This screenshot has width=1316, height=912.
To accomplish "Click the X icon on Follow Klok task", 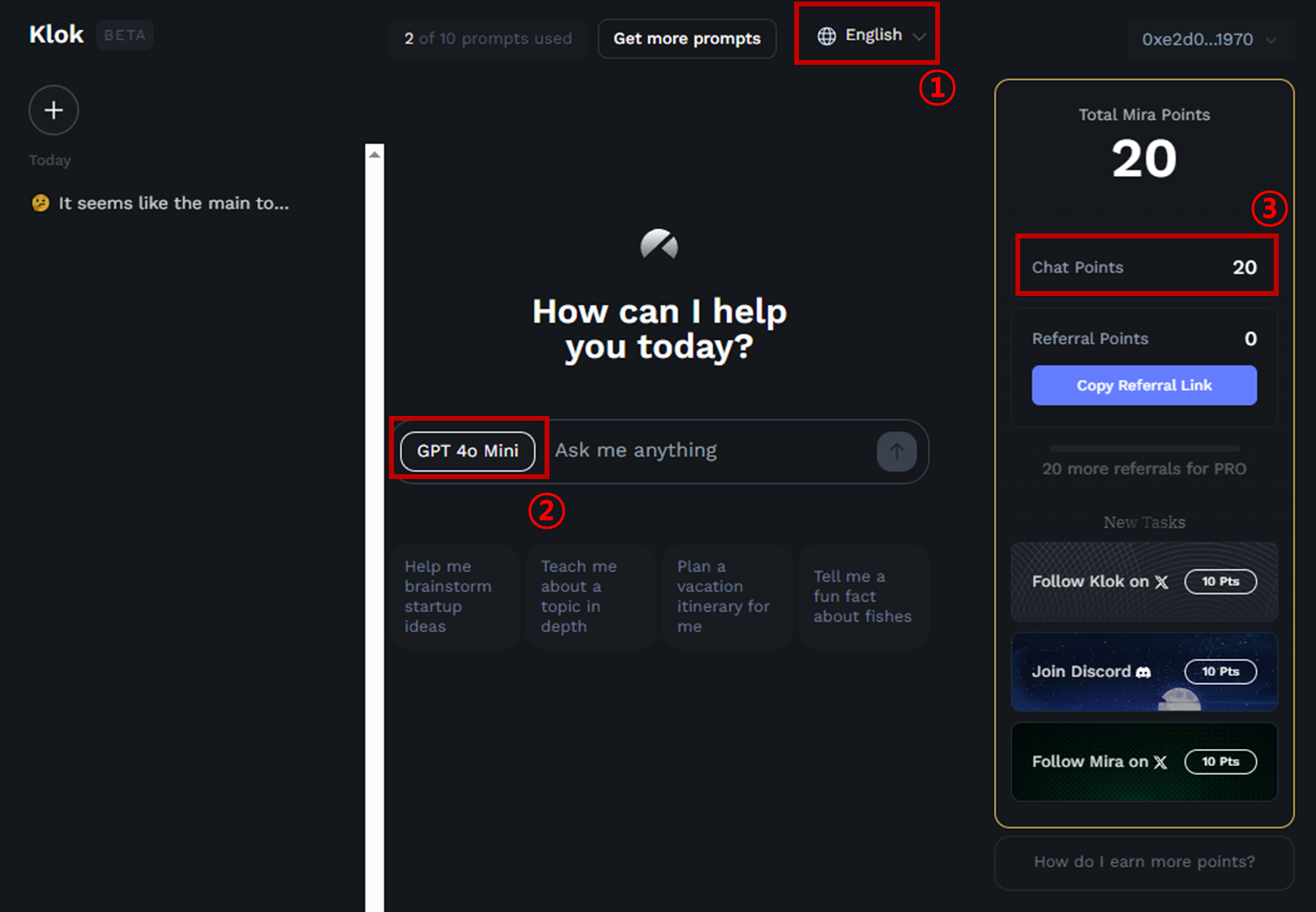I will (x=1162, y=582).
